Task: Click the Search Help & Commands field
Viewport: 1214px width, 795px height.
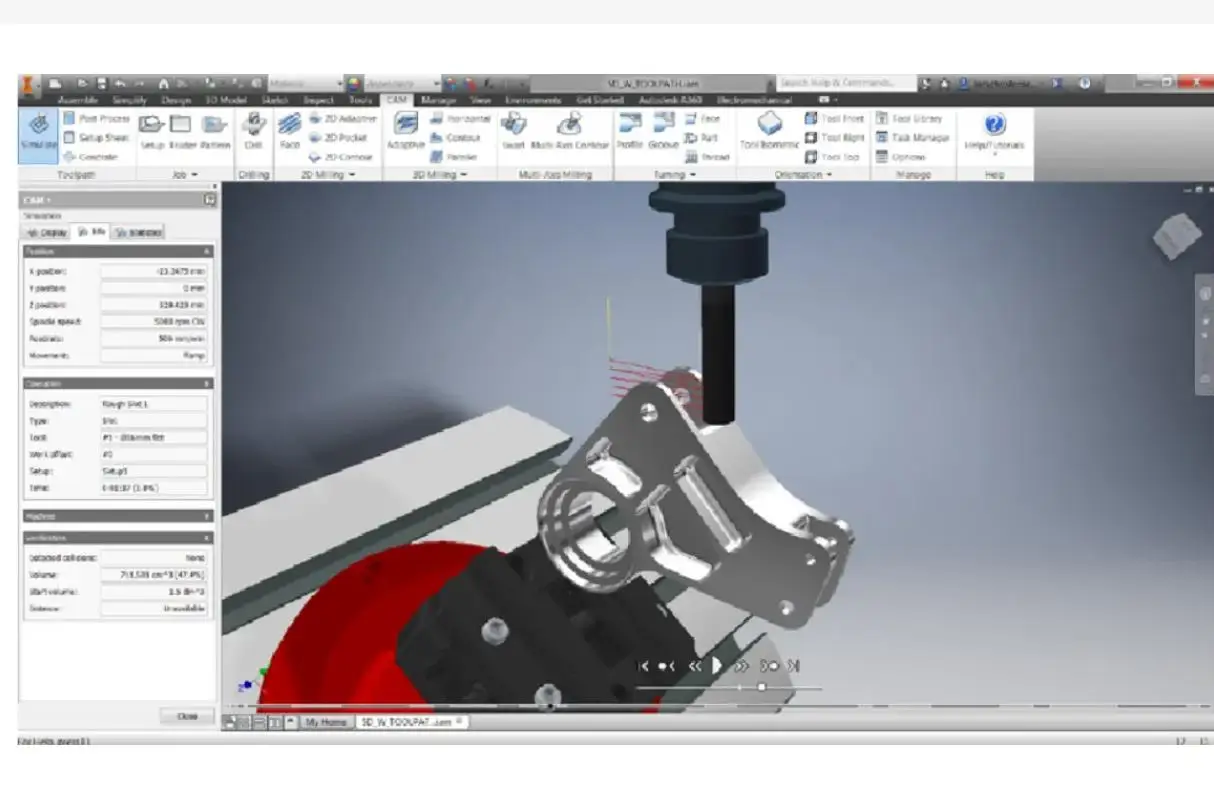Action: [x=847, y=83]
